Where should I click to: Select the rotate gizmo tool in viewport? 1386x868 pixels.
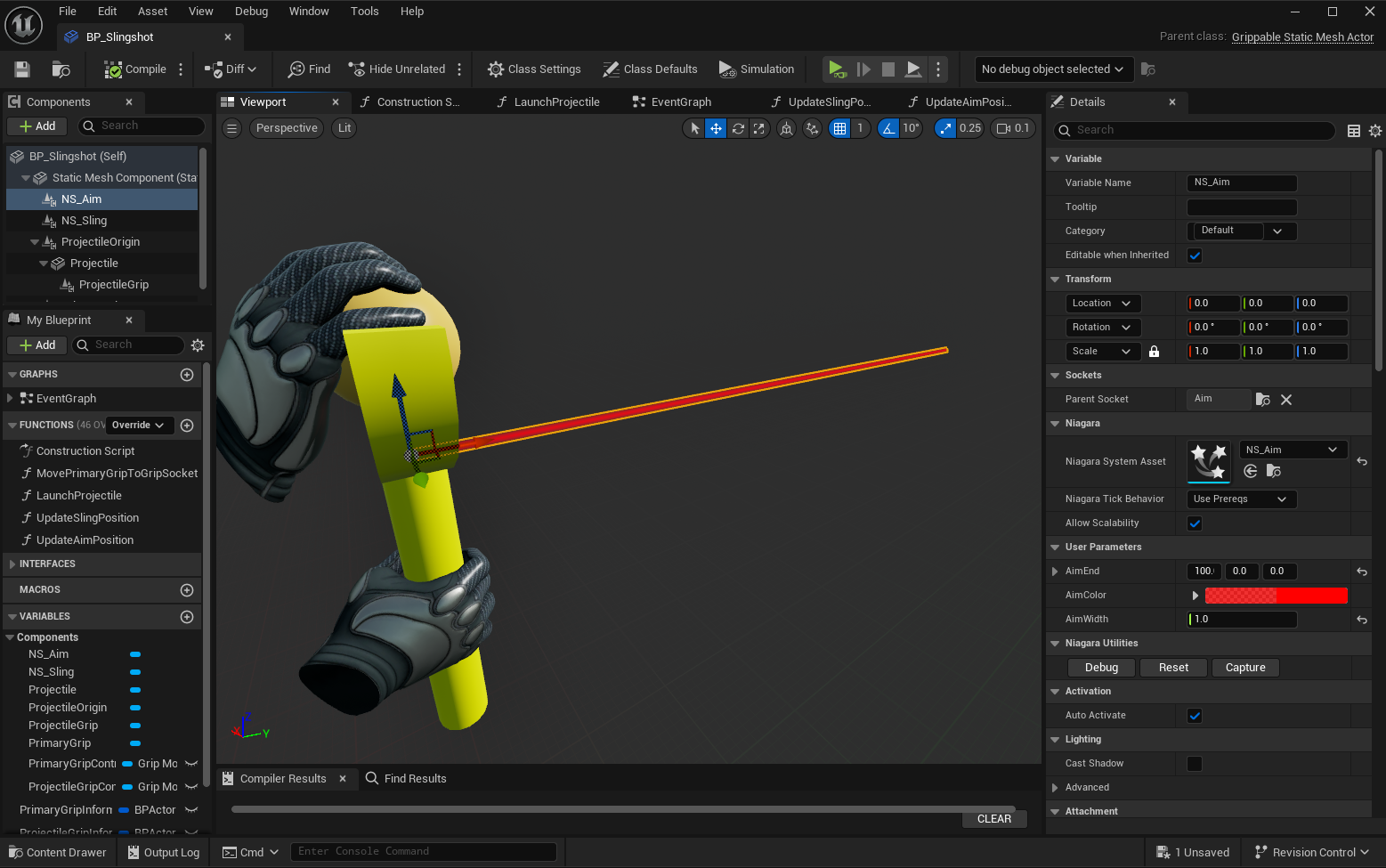point(738,128)
